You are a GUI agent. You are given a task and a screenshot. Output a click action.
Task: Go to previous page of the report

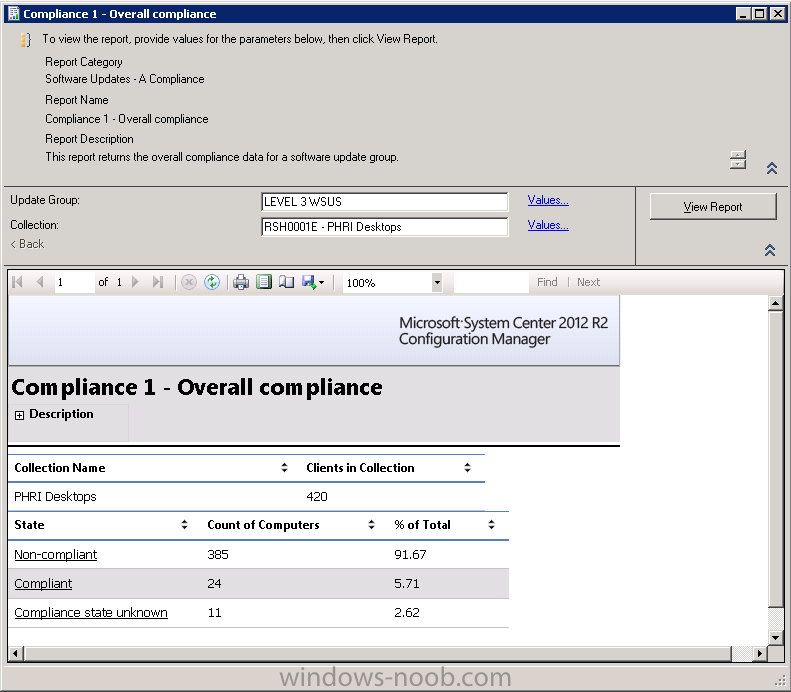pos(40,282)
